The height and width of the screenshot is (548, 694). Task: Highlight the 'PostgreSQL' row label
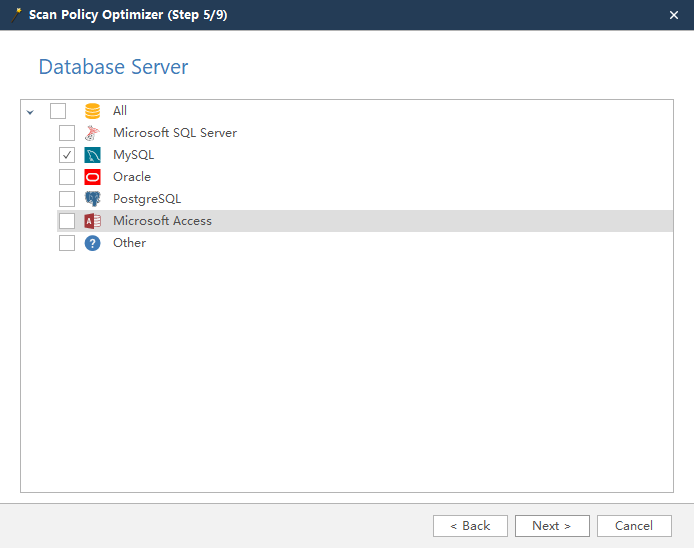[147, 199]
